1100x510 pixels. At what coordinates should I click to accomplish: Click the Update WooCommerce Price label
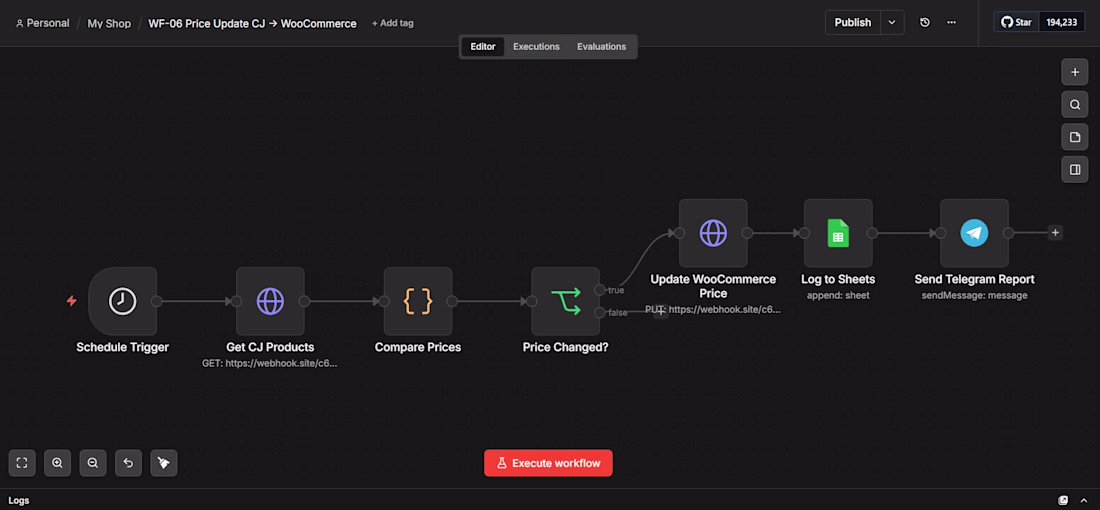(713, 286)
